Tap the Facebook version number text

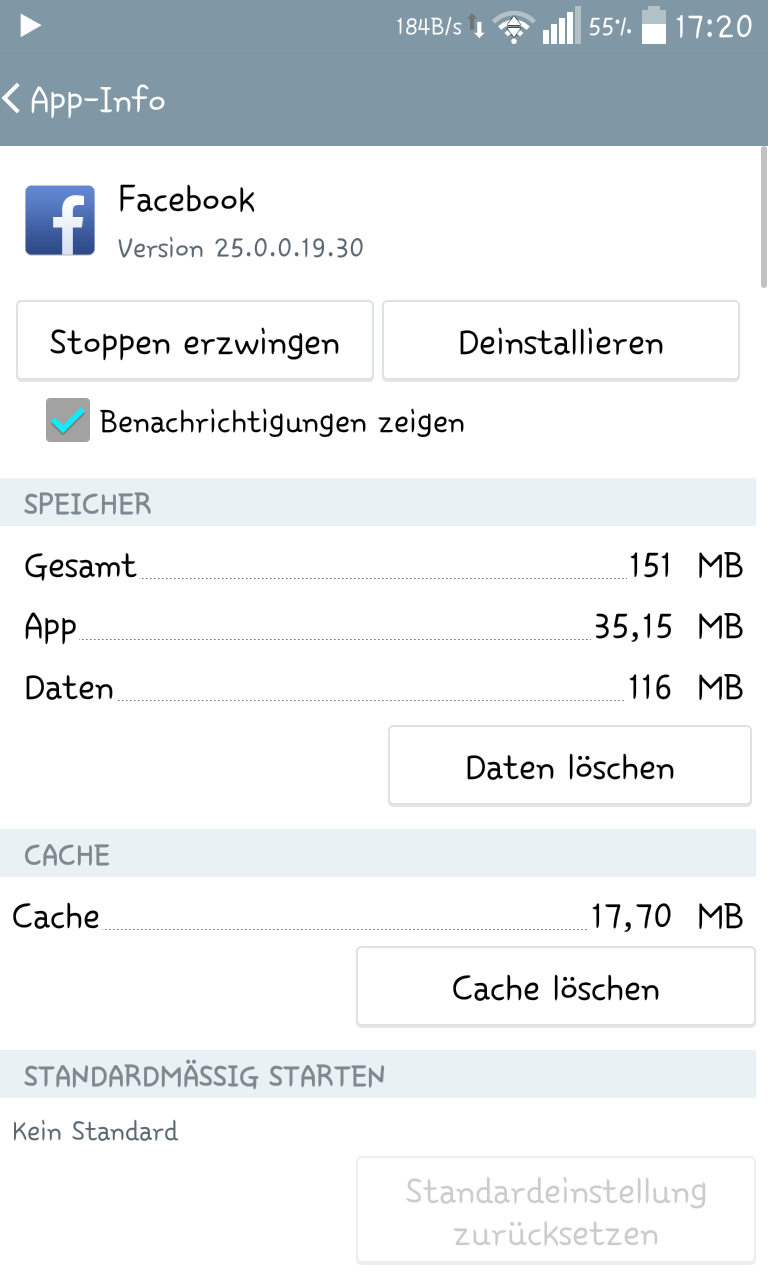tap(240, 248)
